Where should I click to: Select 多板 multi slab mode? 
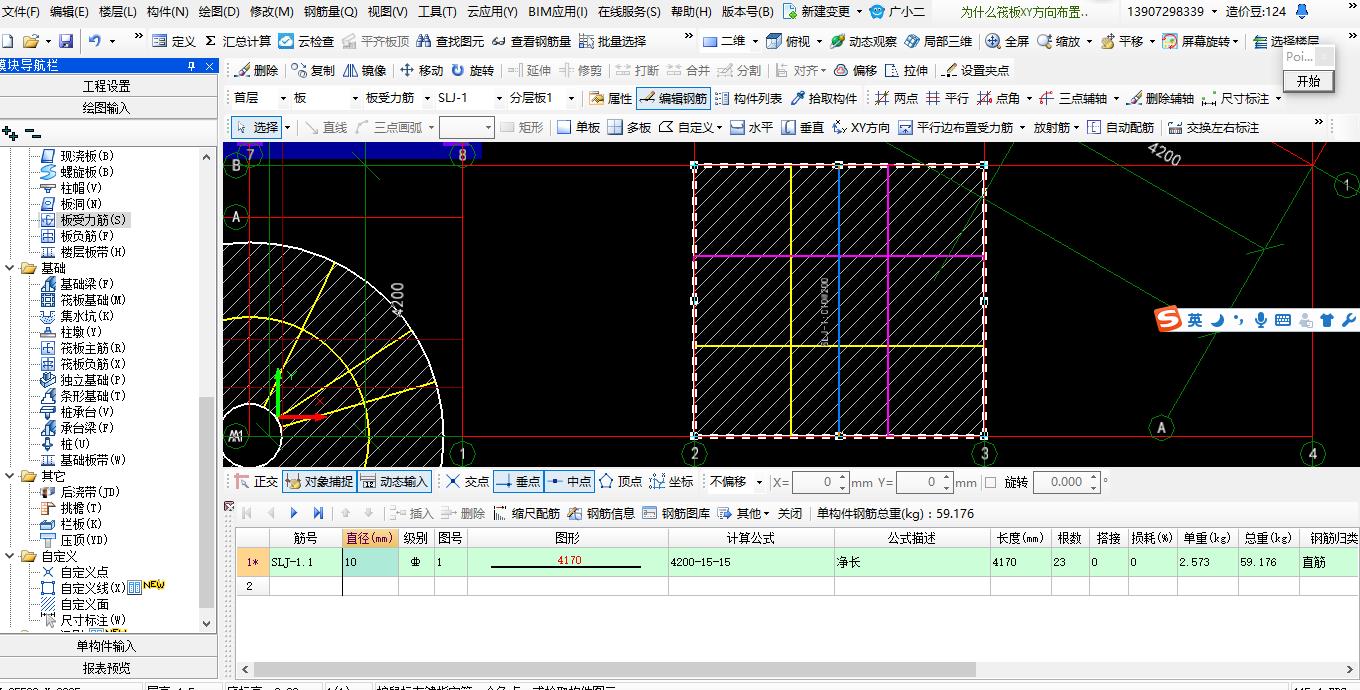tap(629, 127)
